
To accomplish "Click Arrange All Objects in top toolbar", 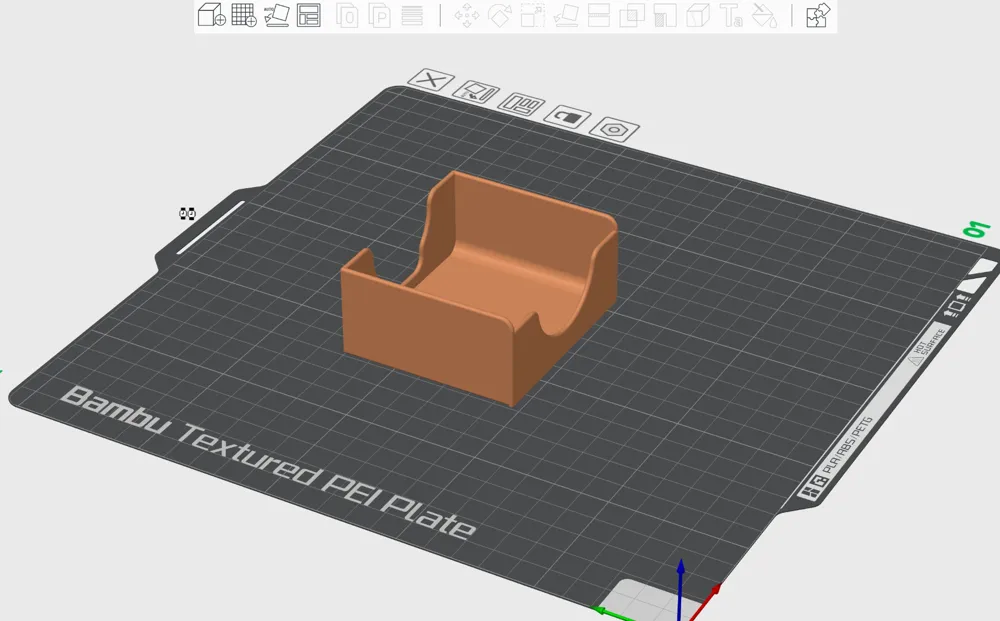I will tap(309, 15).
